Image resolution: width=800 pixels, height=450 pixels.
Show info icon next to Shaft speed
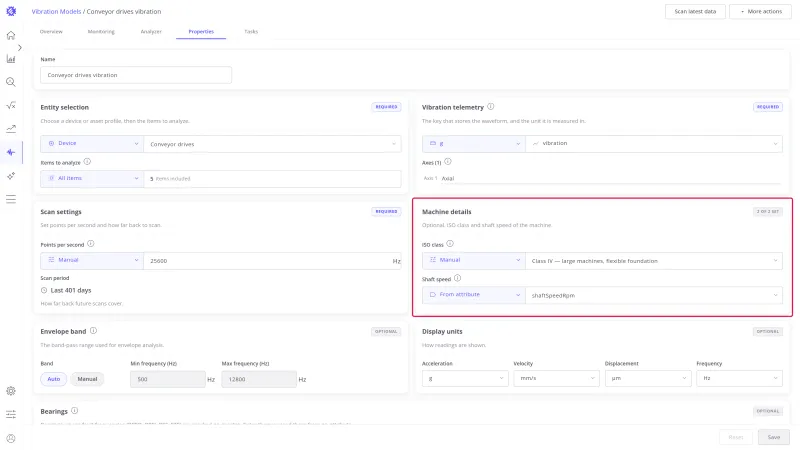458,278
